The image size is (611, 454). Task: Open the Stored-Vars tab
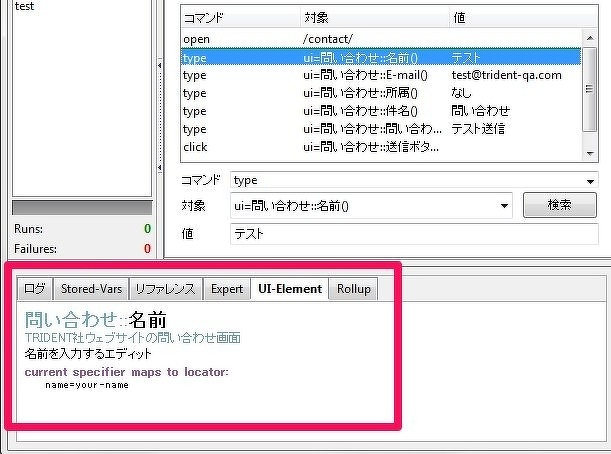click(x=91, y=289)
